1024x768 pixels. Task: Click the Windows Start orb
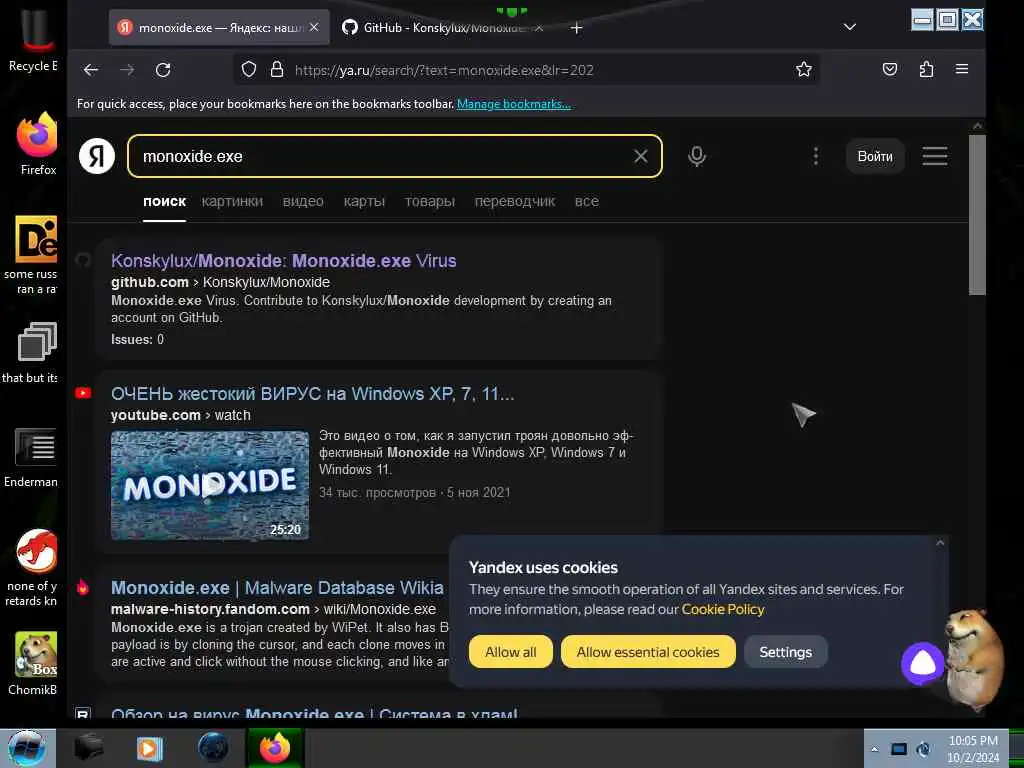26,748
